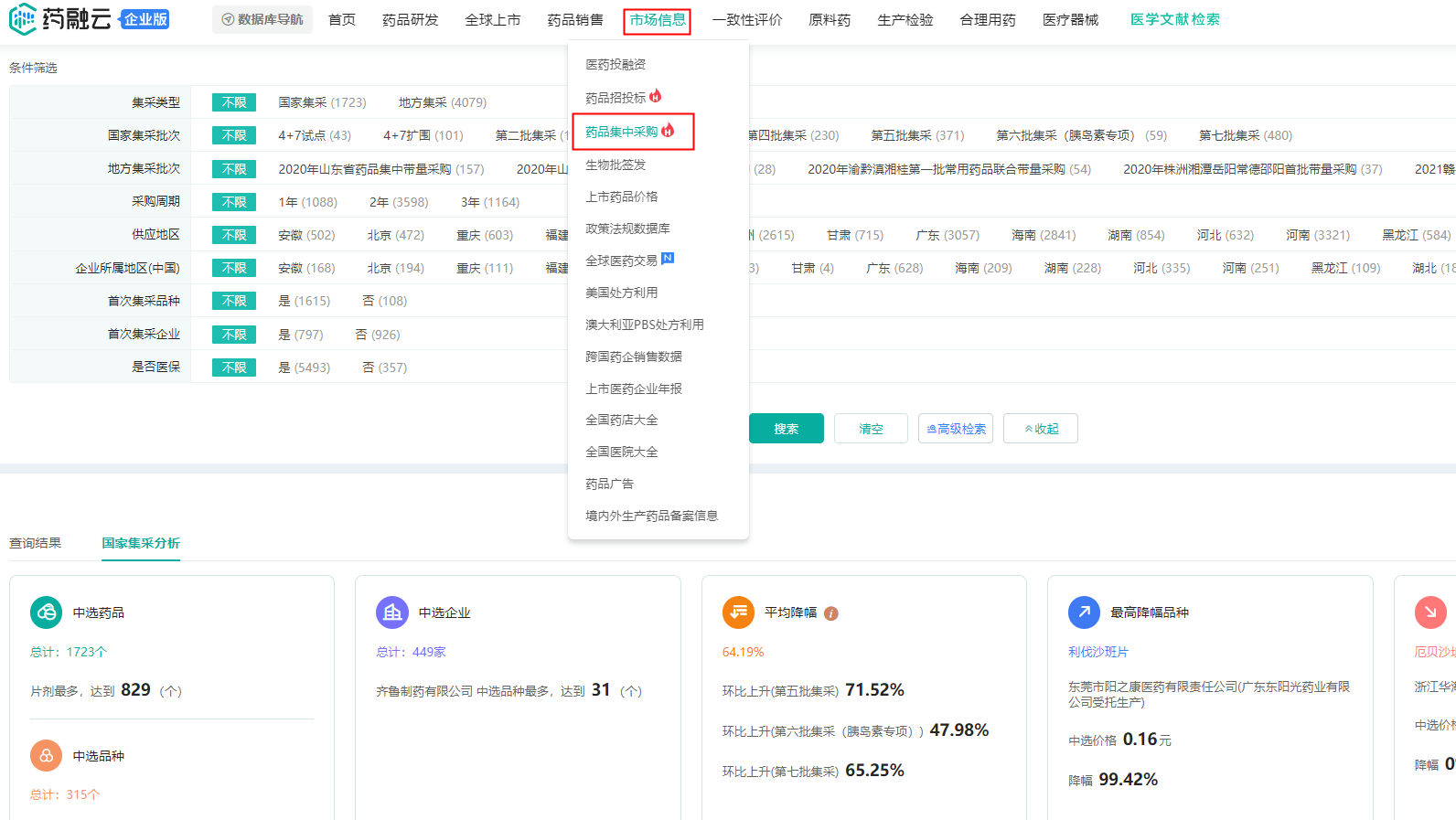Viewport: 1456px width, 820px height.
Task: Open 生产检验 top menu
Action: pyautogui.click(x=905, y=20)
